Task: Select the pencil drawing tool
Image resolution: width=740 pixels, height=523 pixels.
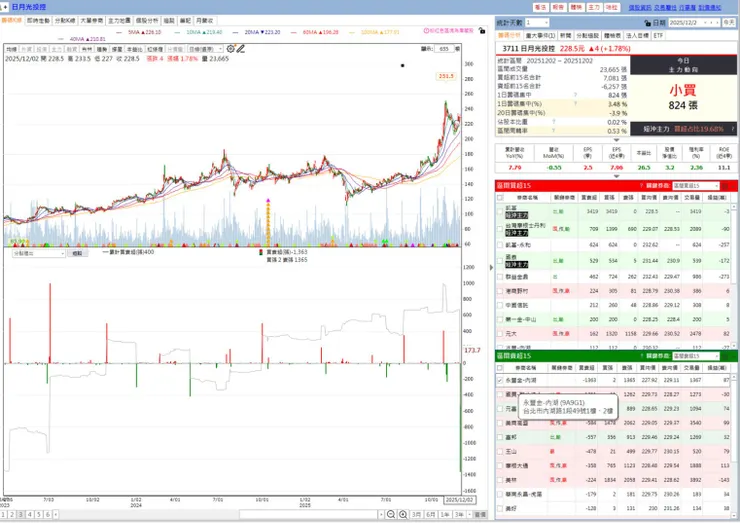Action: [241, 49]
